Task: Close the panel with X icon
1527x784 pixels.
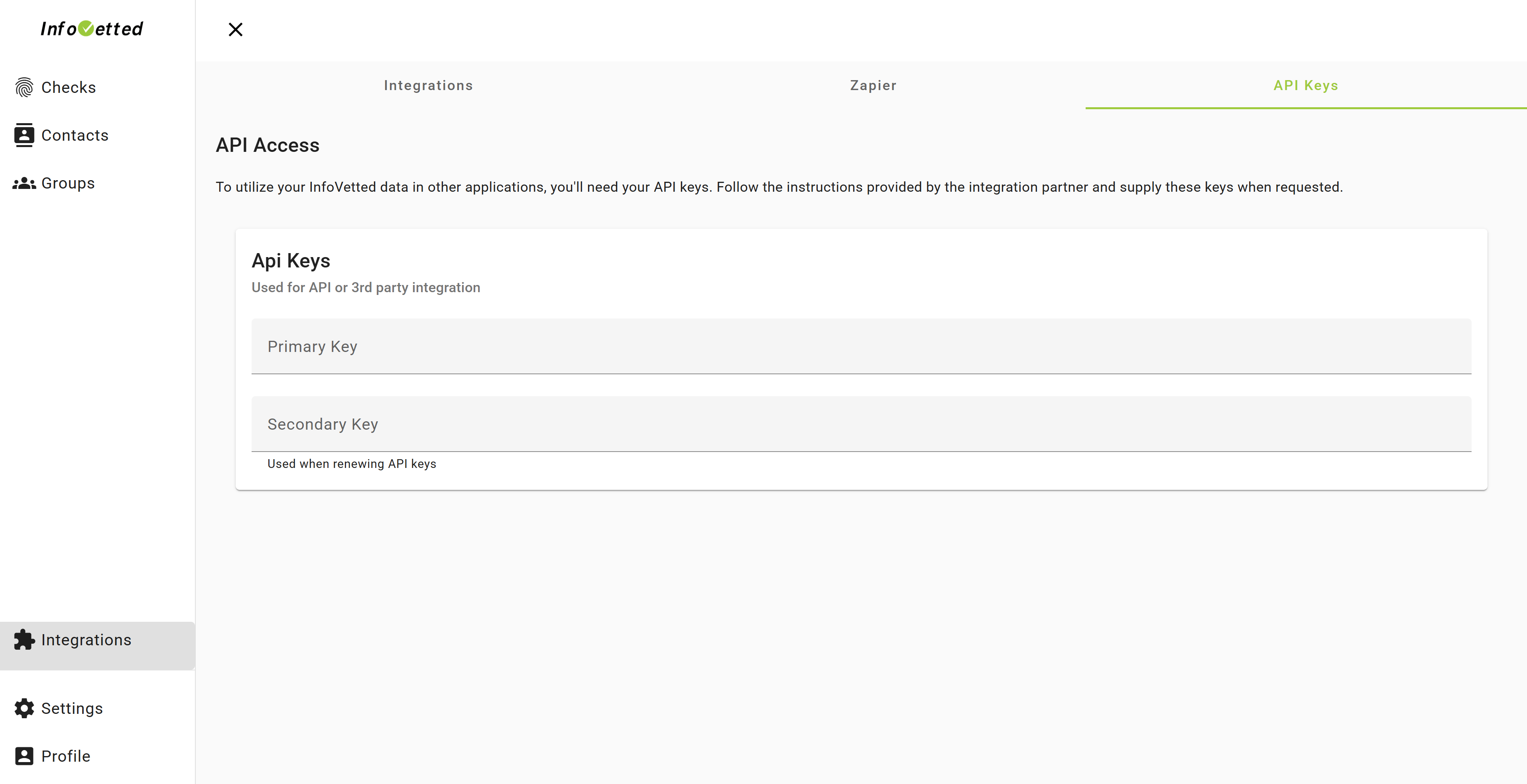Action: pos(235,29)
